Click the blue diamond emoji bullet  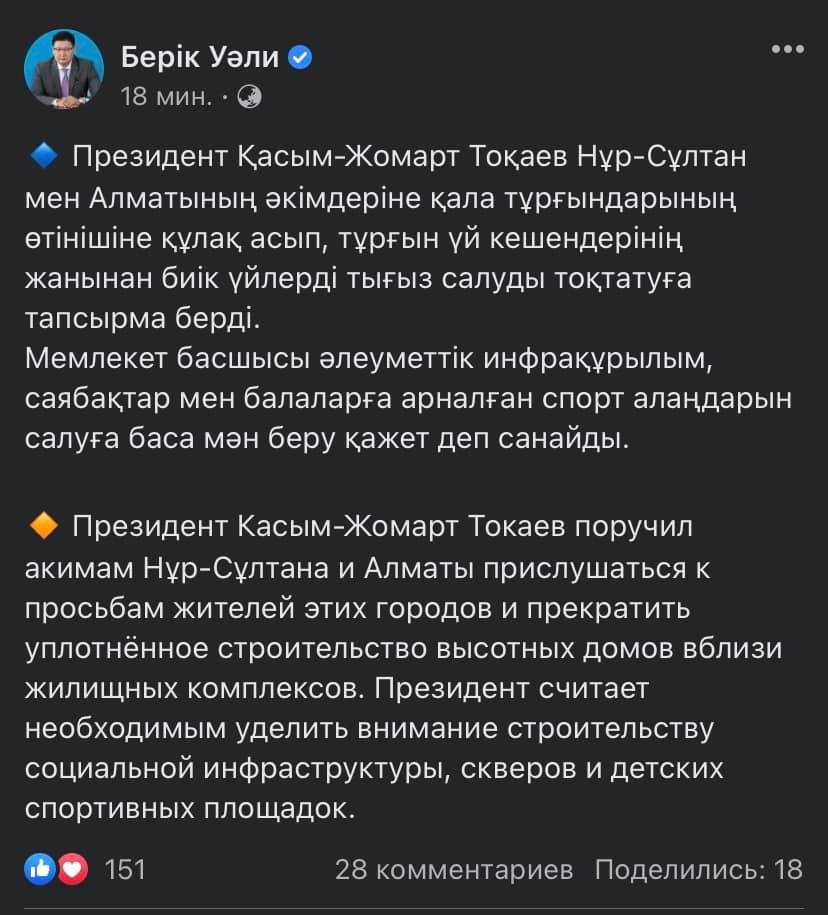pos(43,155)
